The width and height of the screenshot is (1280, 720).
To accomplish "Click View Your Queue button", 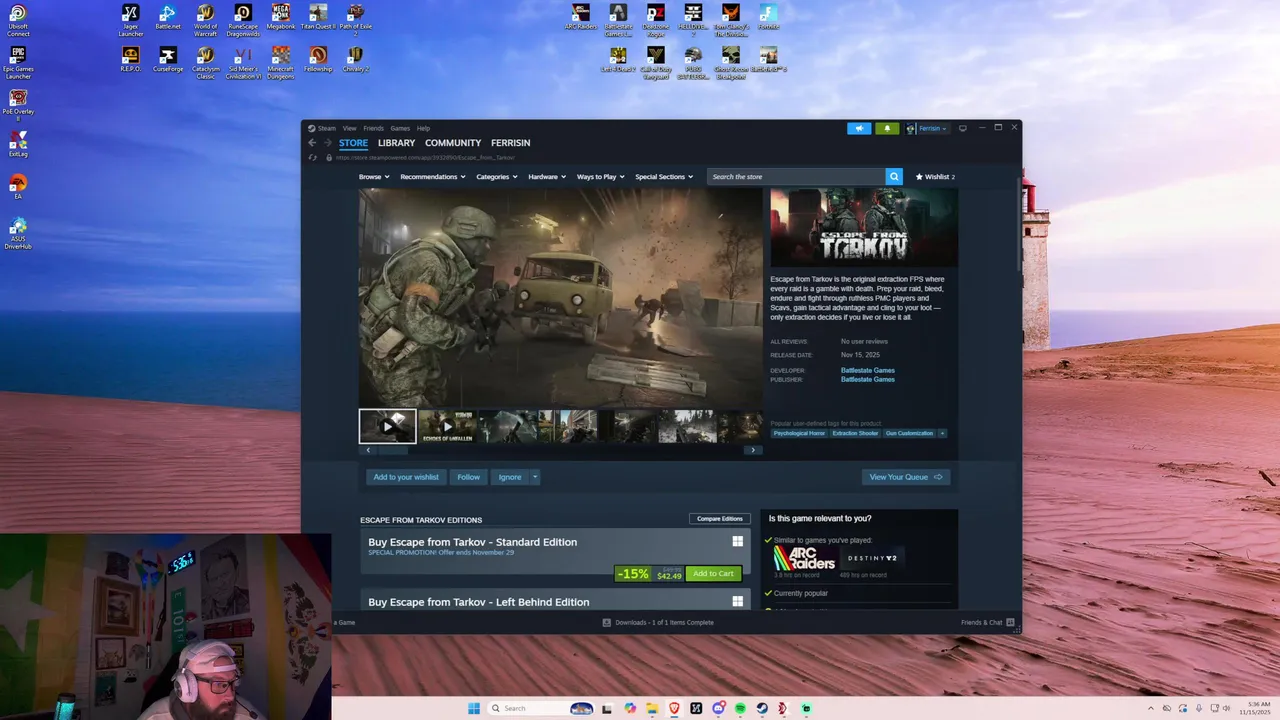I will click(906, 477).
